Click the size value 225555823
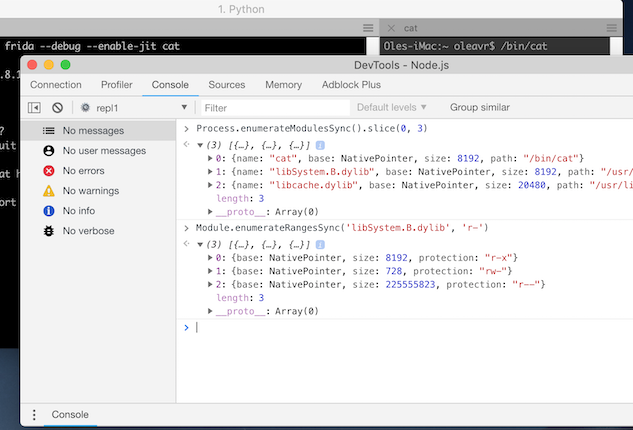 410,284
